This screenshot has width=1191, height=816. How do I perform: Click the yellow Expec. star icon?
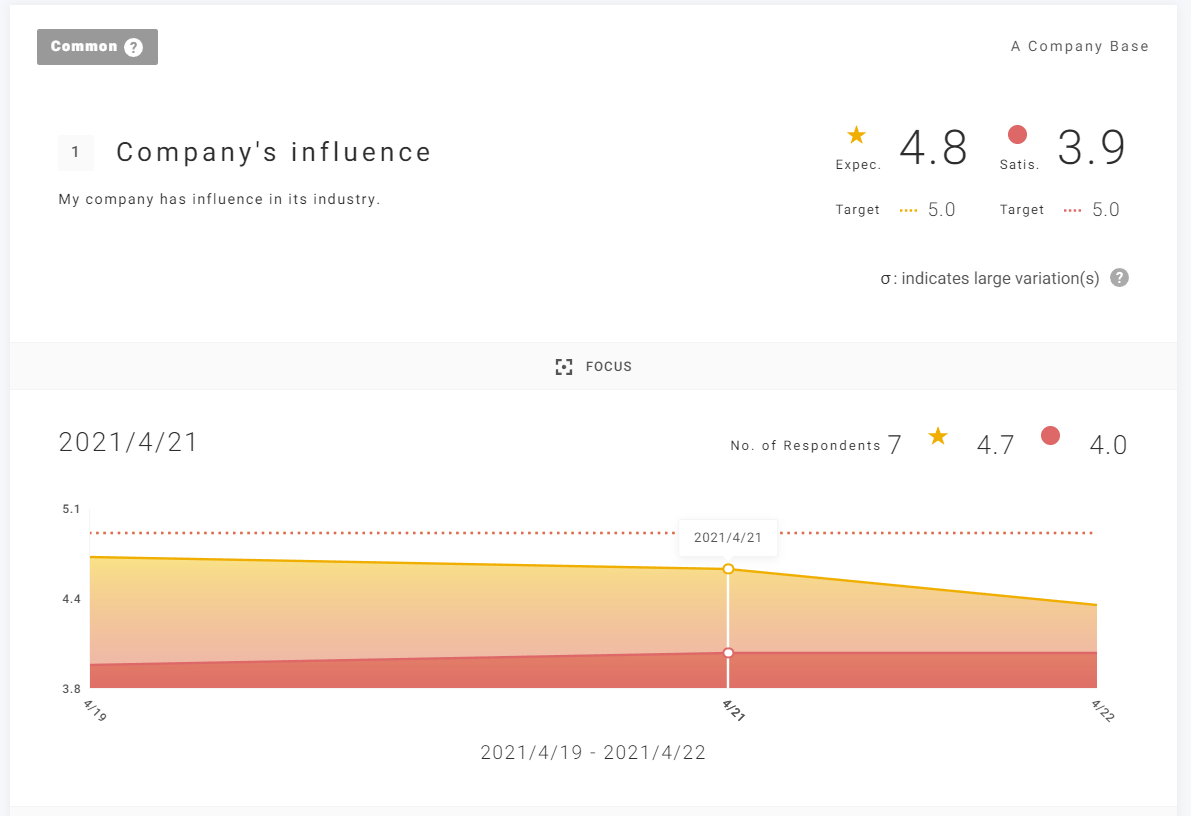pos(856,135)
